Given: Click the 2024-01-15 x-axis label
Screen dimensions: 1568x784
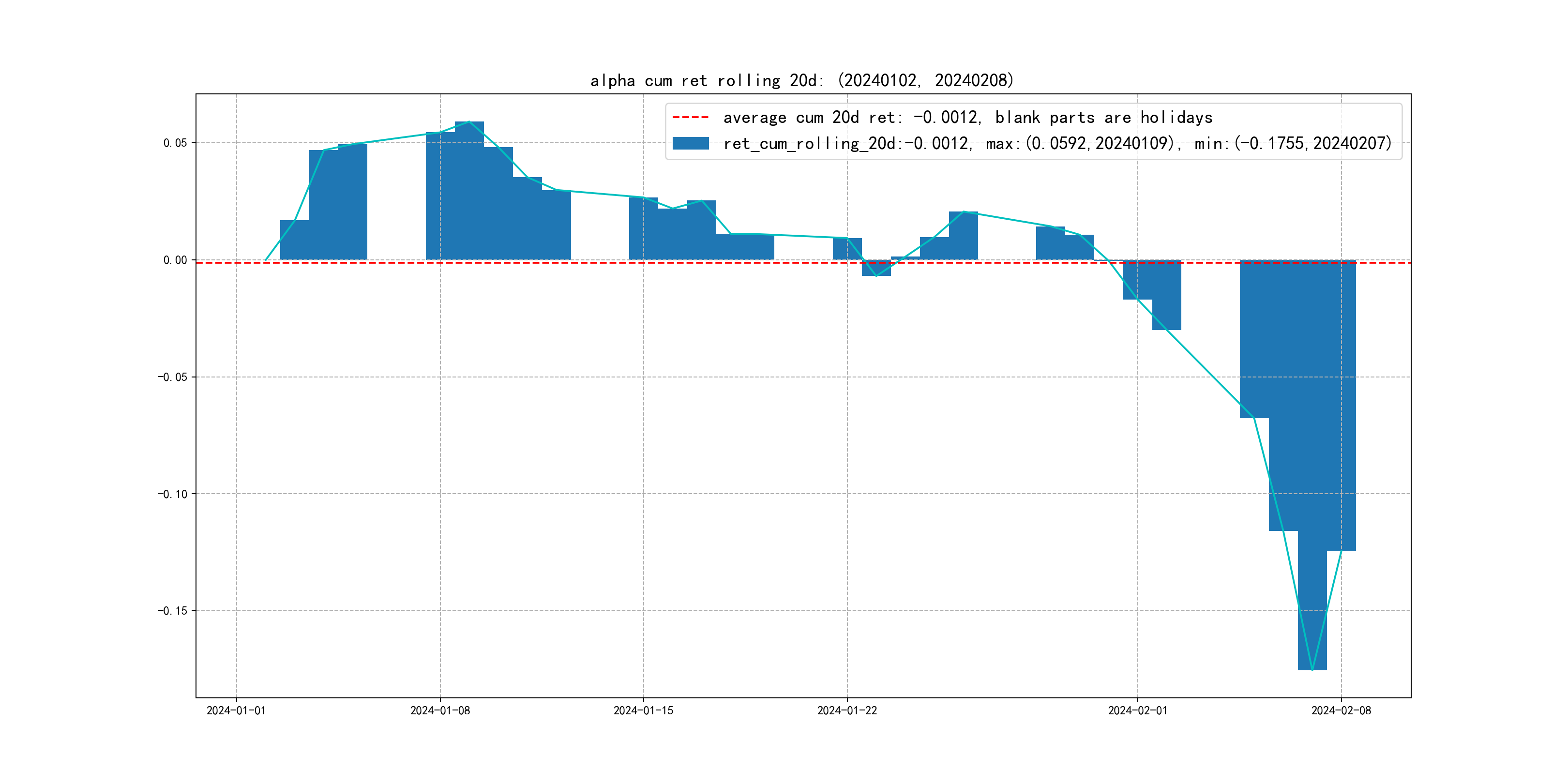Looking at the screenshot, I should tap(643, 710).
